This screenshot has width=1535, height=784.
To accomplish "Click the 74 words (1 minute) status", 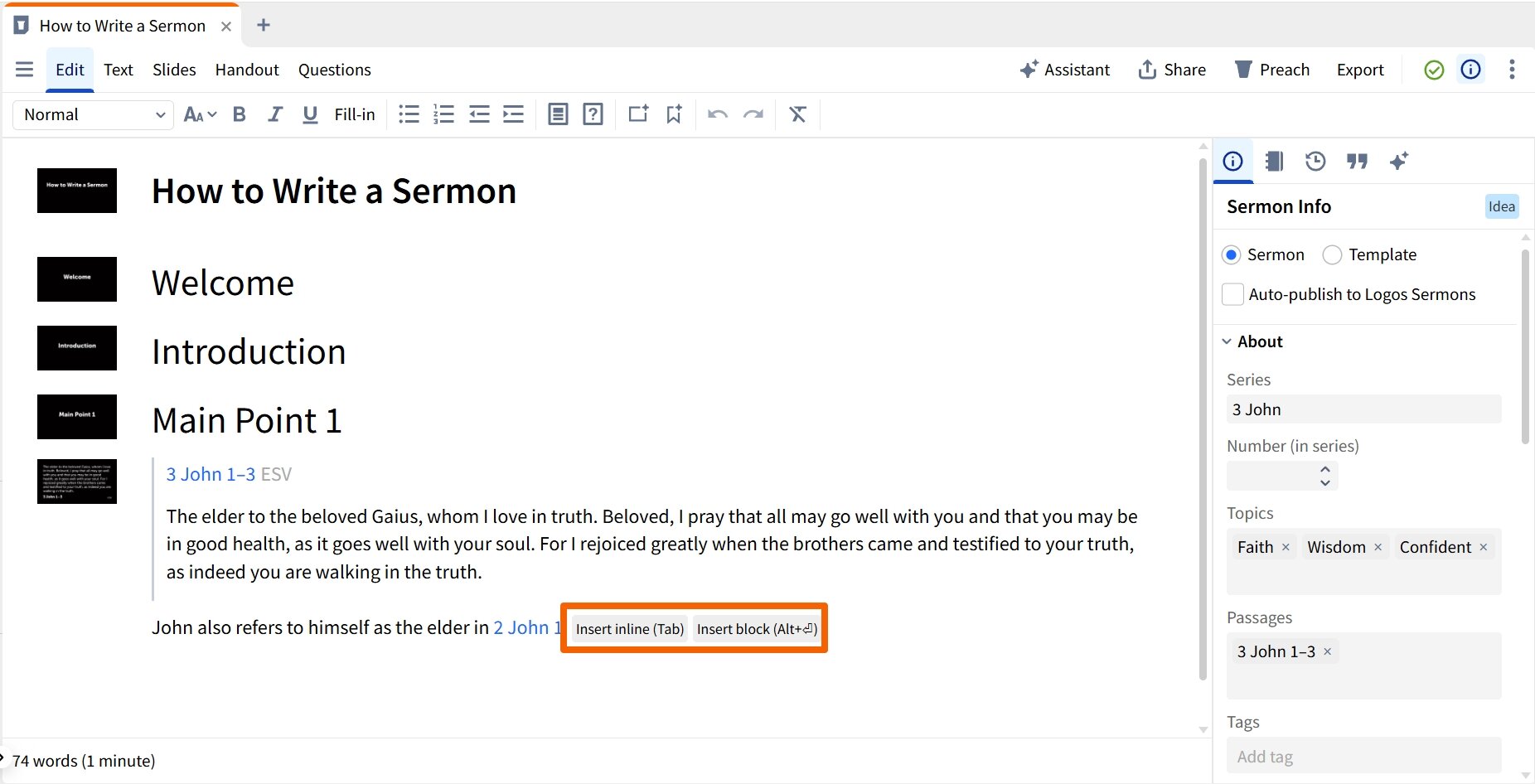I will point(84,761).
